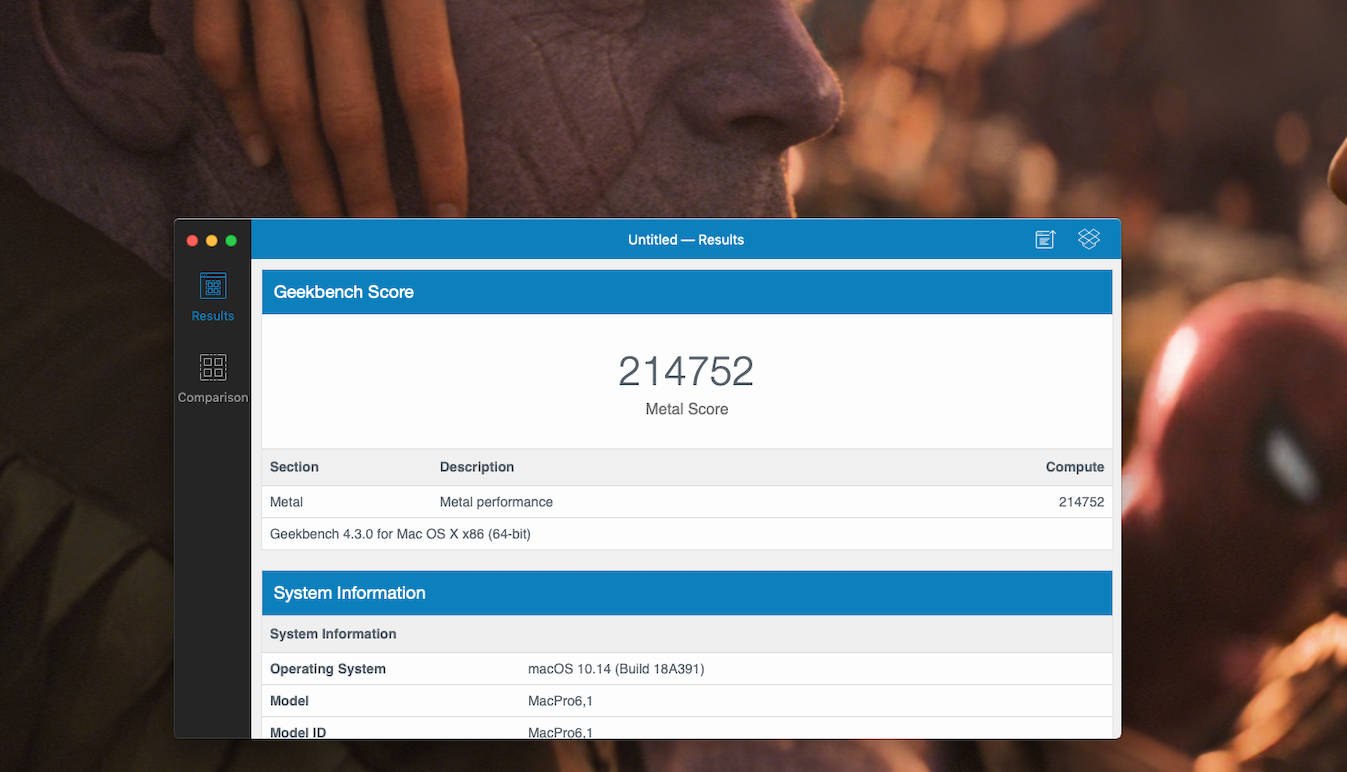
Task: Click the Metal performance description cell
Action: (x=496, y=502)
